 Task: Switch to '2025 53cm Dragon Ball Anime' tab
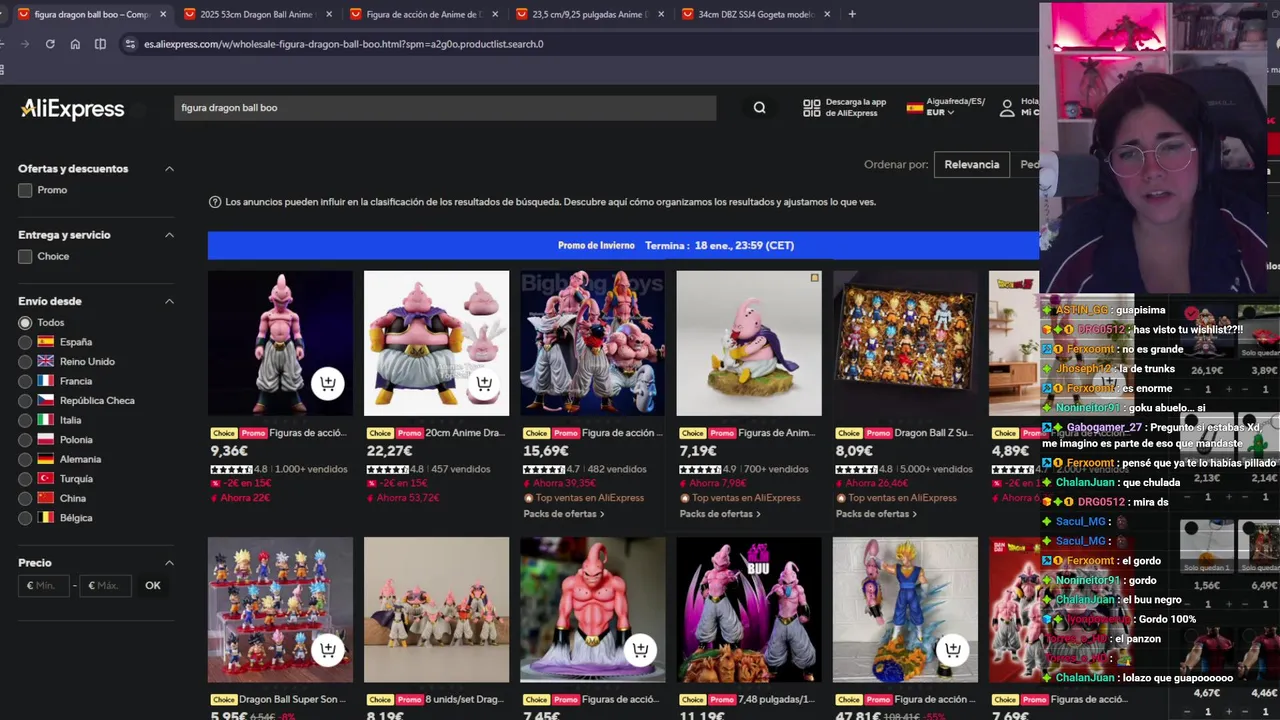[x=257, y=14]
